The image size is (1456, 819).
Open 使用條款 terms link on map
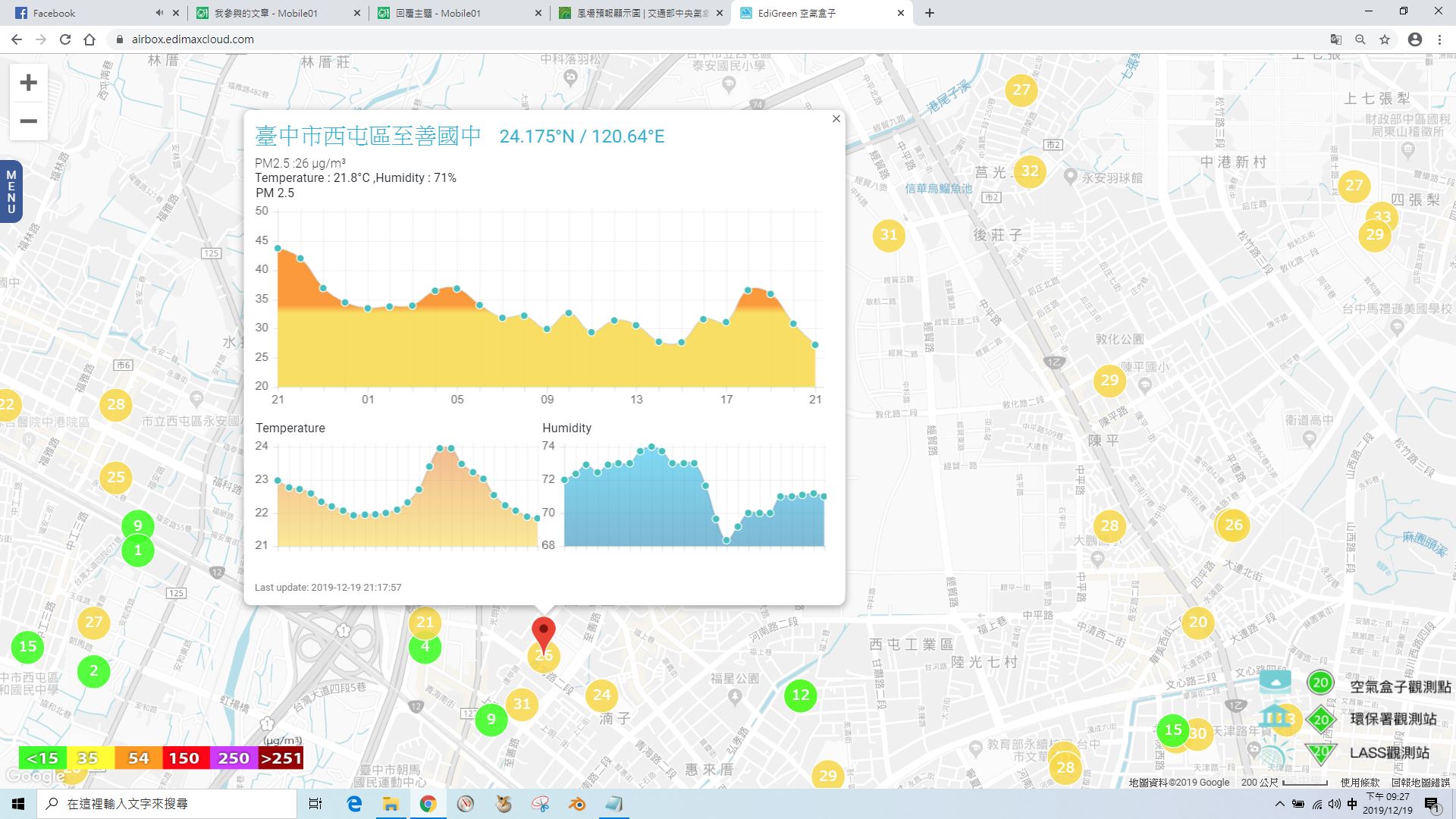point(1360,783)
